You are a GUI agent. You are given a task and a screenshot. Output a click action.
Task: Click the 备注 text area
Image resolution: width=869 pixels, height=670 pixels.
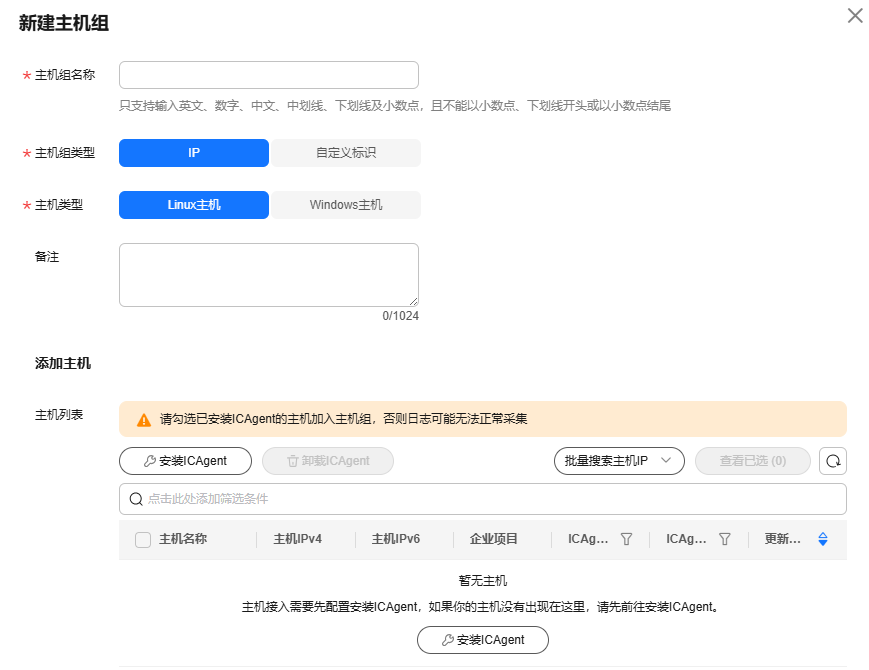point(269,275)
